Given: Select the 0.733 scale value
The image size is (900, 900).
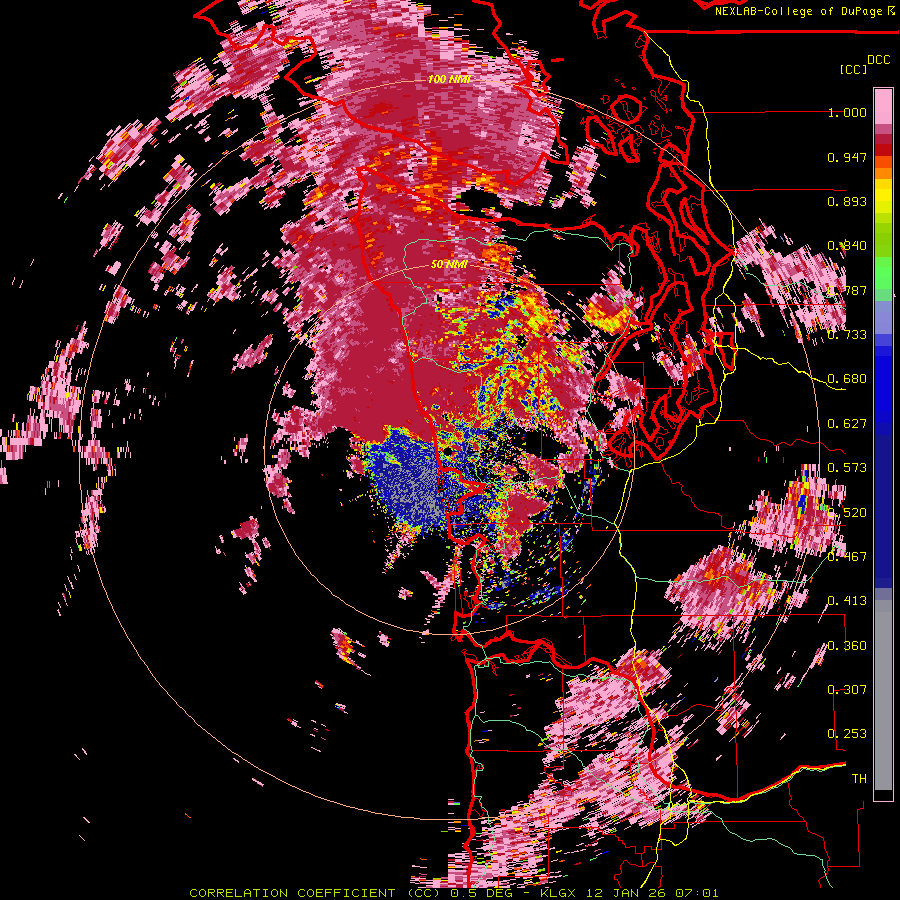Looking at the screenshot, I should pyautogui.click(x=847, y=335).
